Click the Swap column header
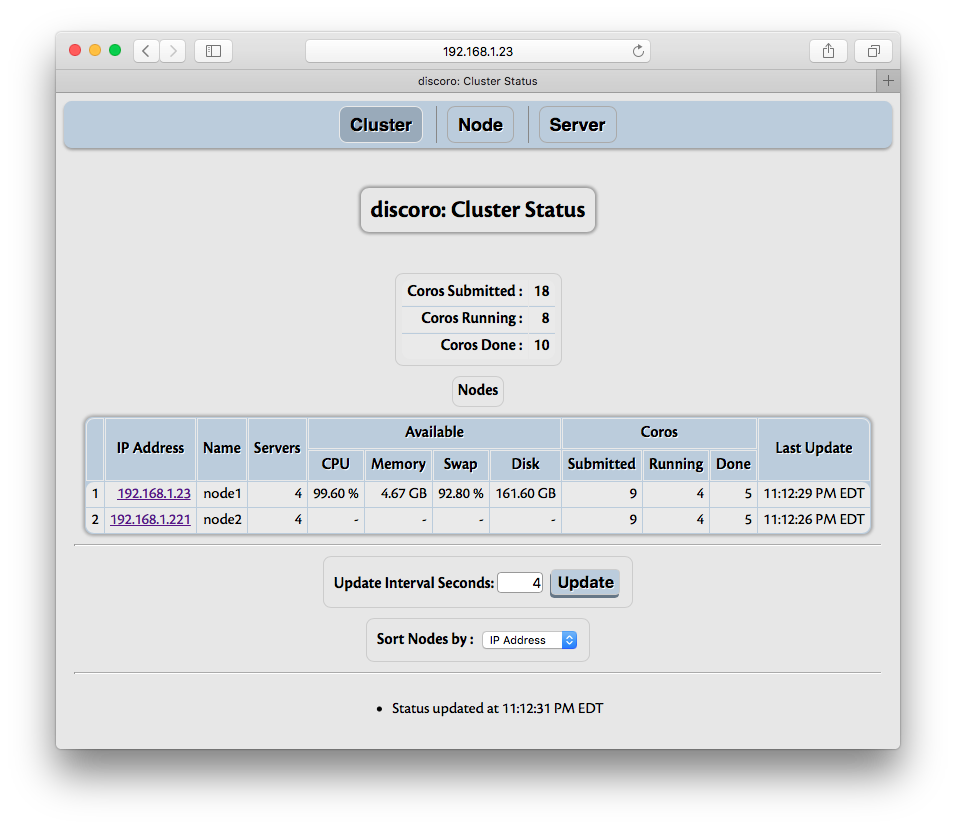 461,464
